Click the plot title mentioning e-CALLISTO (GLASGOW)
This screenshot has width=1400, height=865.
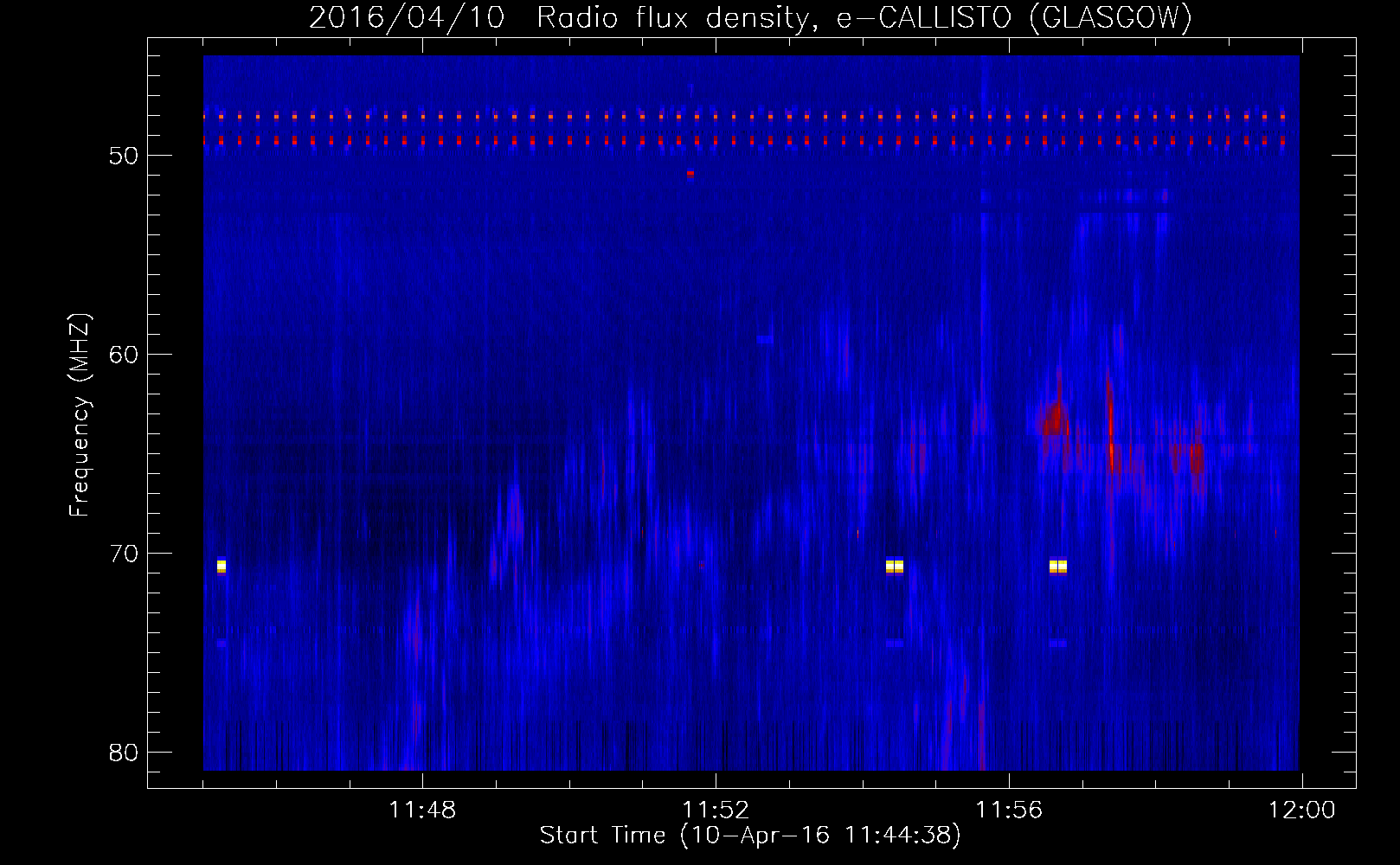pyautogui.click(x=751, y=17)
